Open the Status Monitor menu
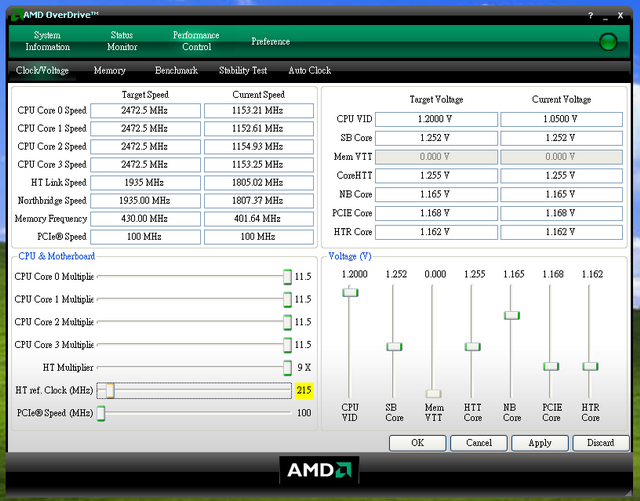 coord(122,41)
